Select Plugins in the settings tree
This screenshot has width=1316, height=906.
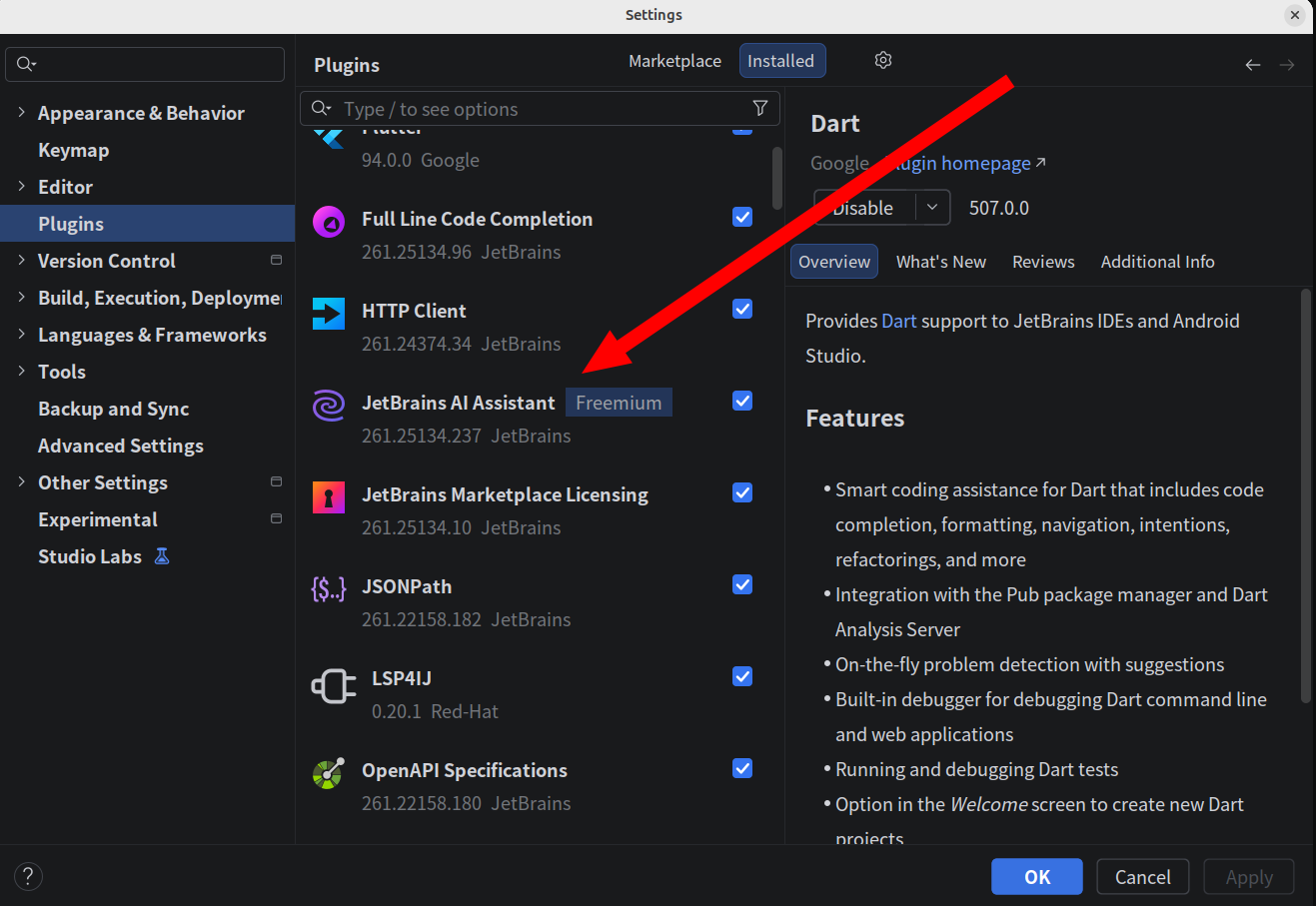148,224
